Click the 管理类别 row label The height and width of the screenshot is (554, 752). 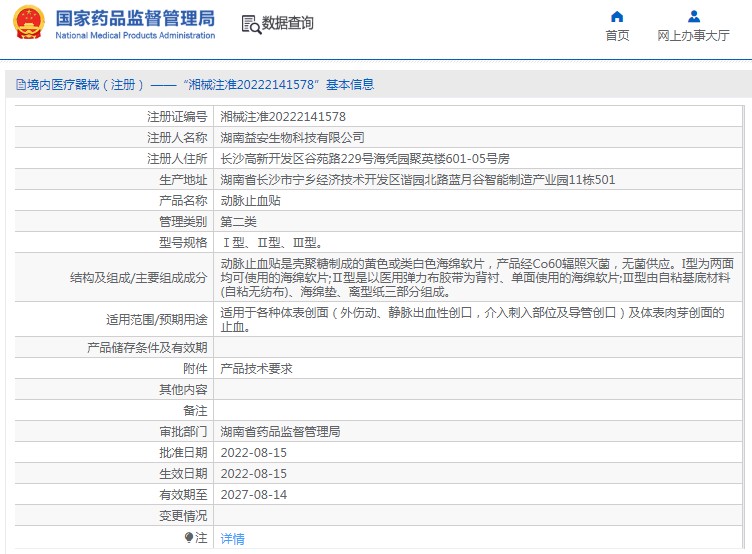point(183,222)
